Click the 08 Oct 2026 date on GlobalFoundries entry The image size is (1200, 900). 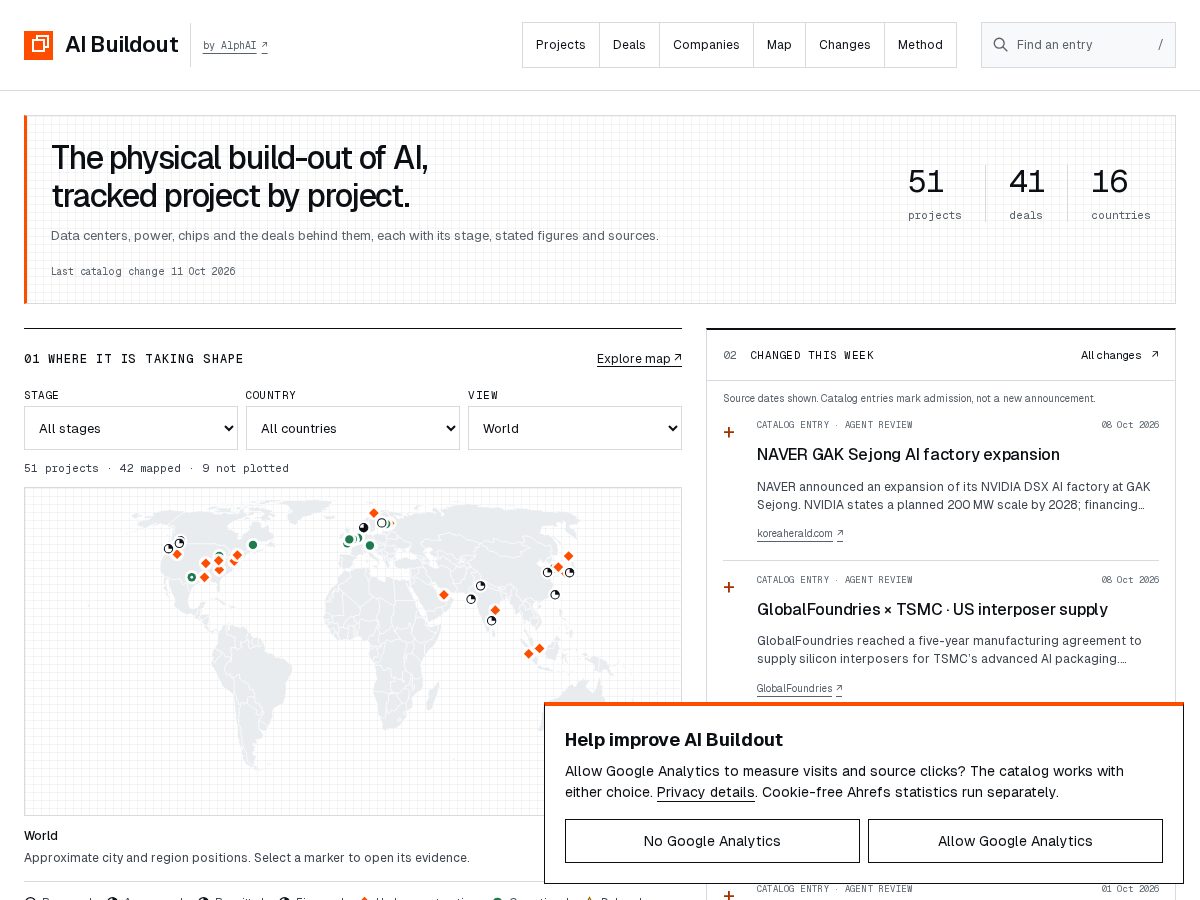point(1130,580)
